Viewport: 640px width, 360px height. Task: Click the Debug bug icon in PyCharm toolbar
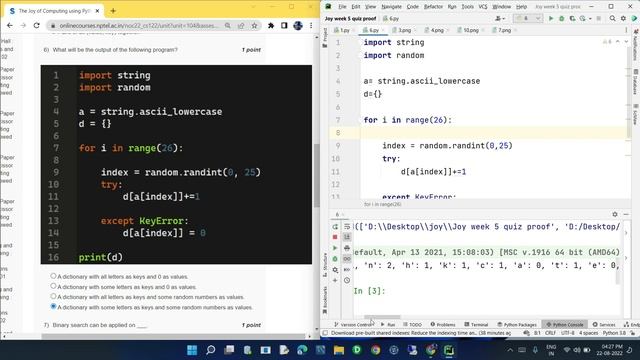pos(561,18)
